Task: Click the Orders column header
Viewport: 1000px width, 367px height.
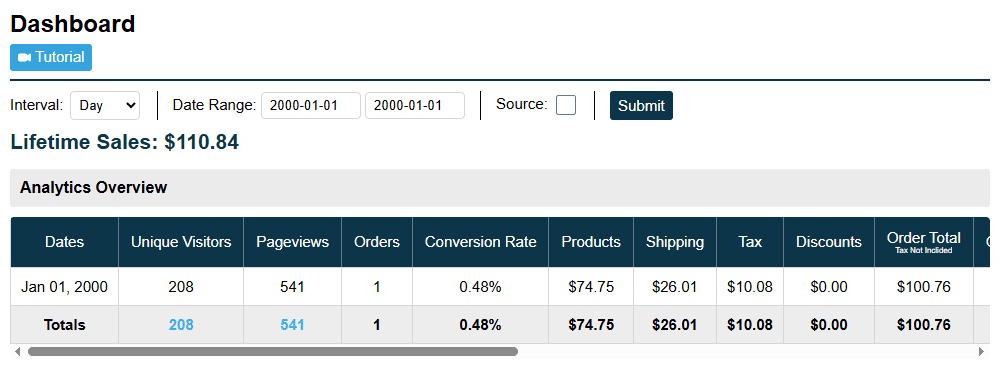Action: [x=377, y=242]
